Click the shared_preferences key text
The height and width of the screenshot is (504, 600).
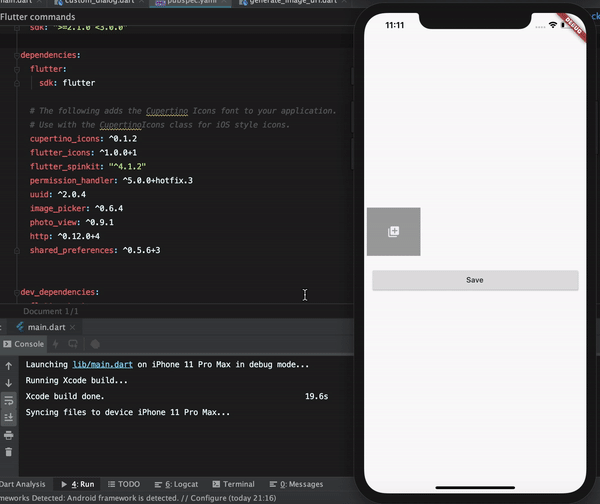72,250
